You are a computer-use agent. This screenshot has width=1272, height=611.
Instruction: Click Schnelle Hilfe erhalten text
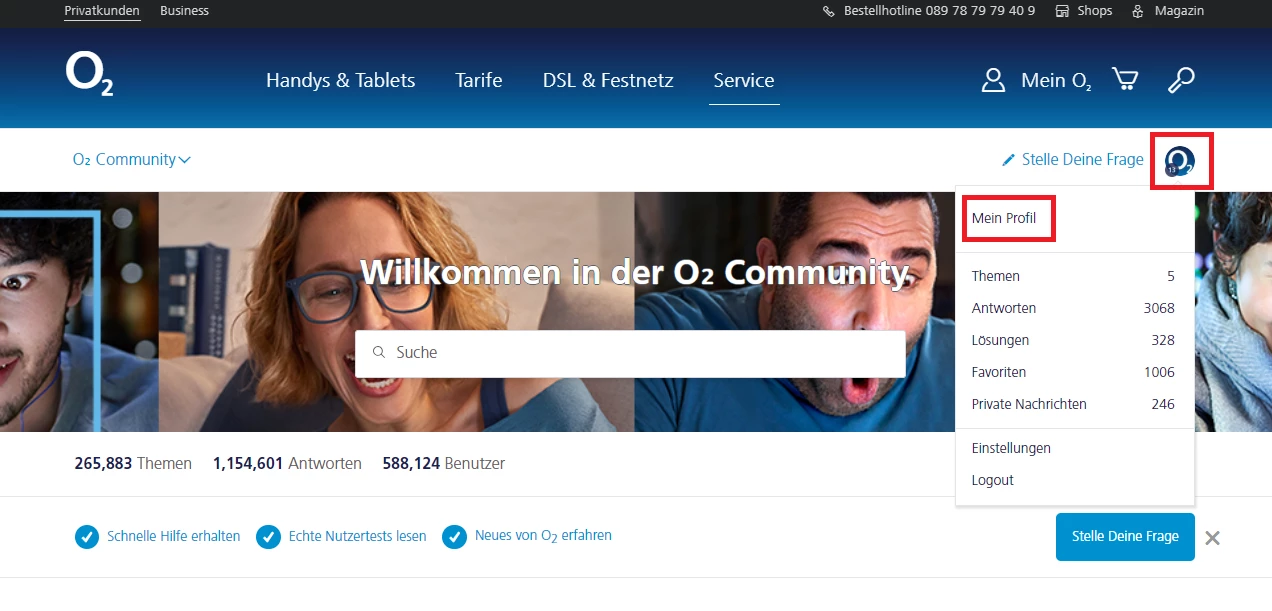click(x=174, y=536)
